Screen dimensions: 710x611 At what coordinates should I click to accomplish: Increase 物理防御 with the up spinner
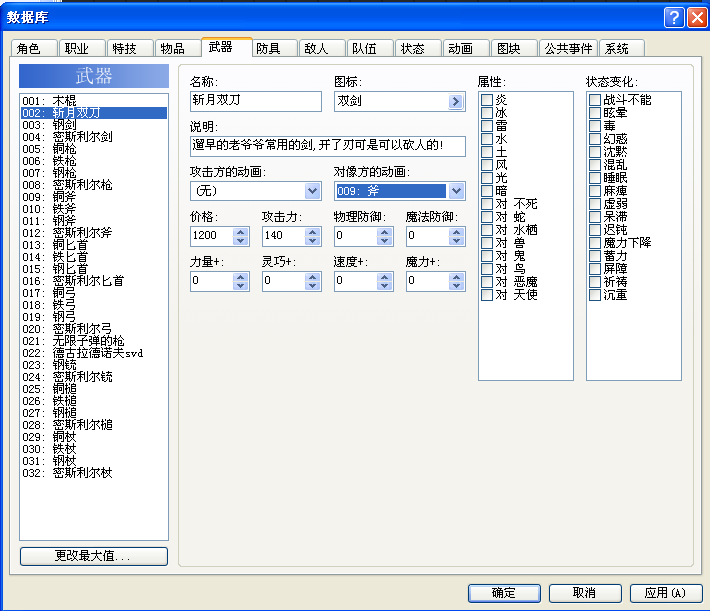coord(384,232)
